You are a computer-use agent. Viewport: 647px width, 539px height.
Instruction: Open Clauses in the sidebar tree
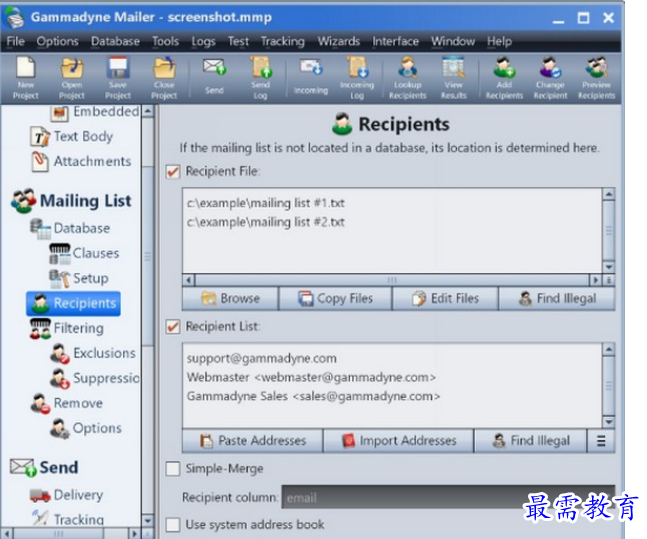84,253
